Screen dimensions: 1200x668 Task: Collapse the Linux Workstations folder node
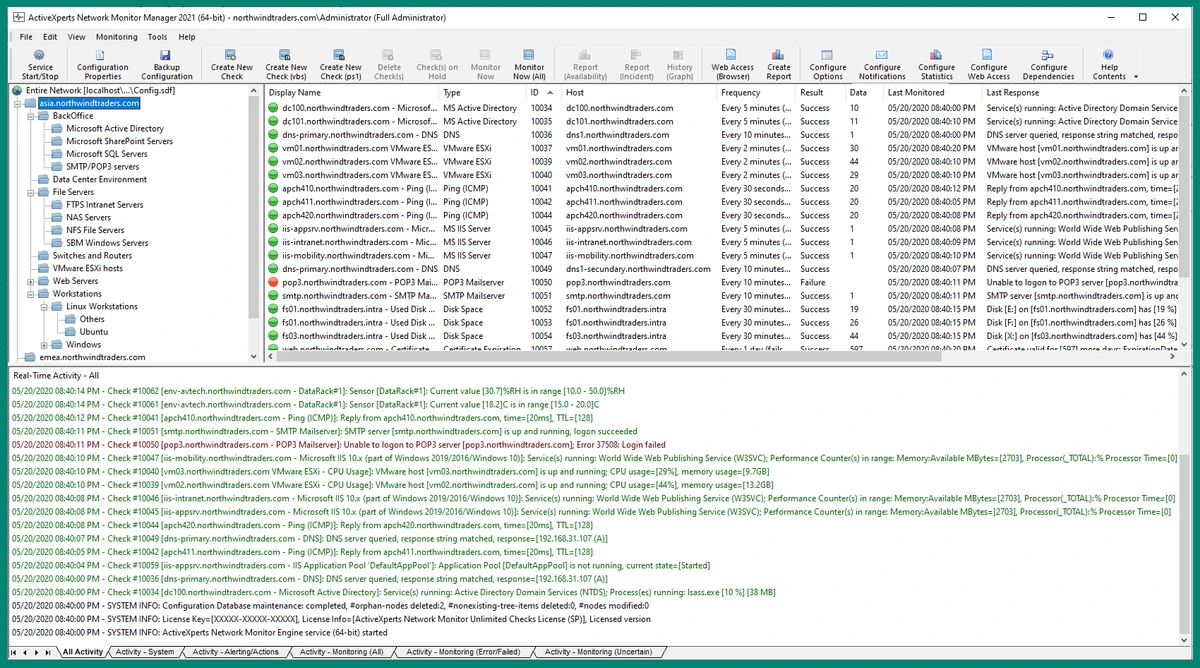pos(44,307)
